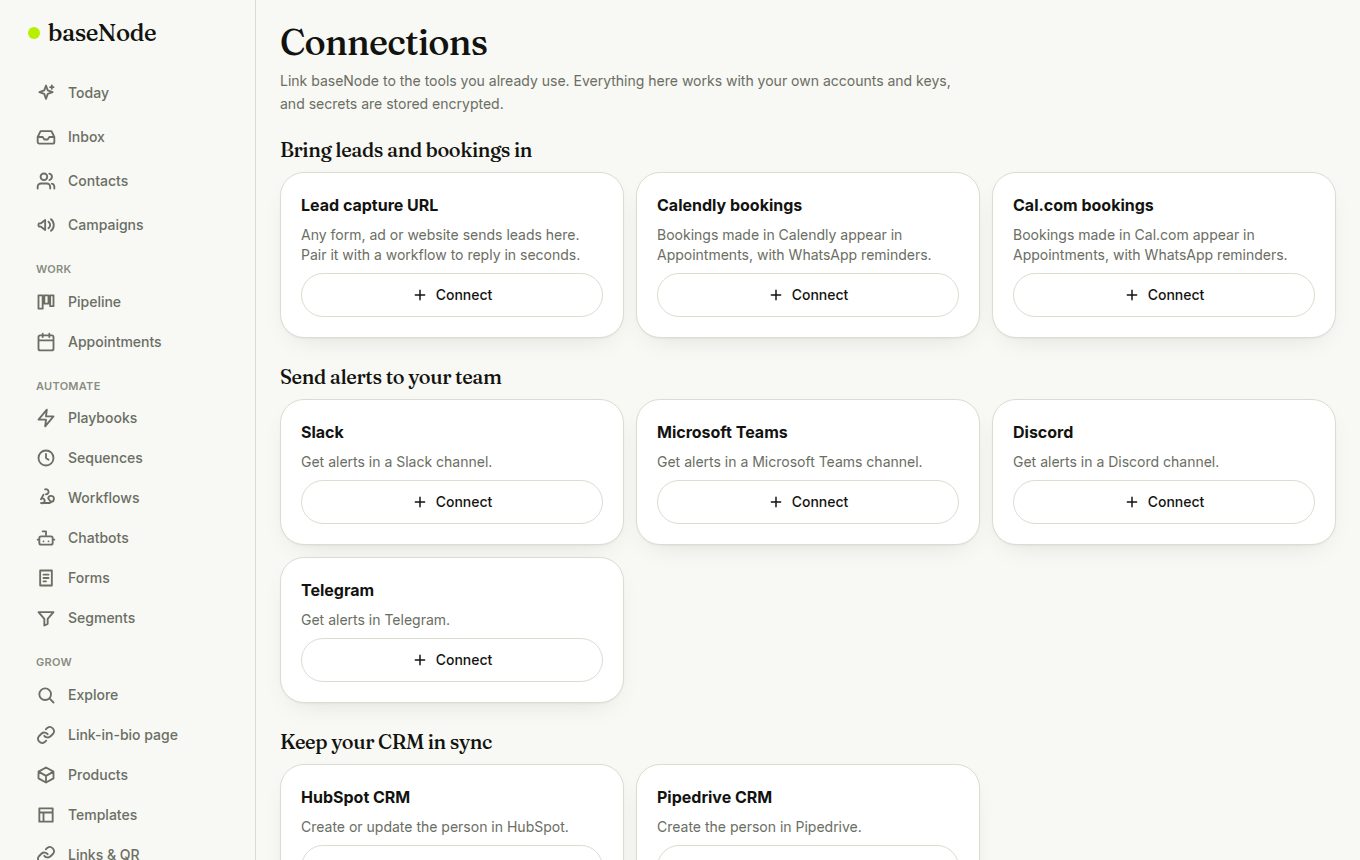Click the 'Send alerts to your team' heading
The width and height of the screenshot is (1360, 860).
click(391, 377)
